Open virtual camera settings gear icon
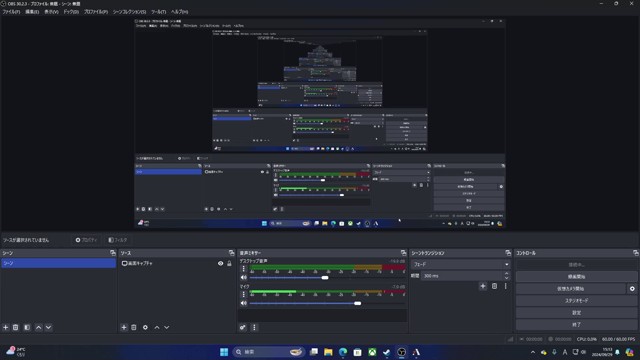Screen dimensions: 640x360 (632, 289)
